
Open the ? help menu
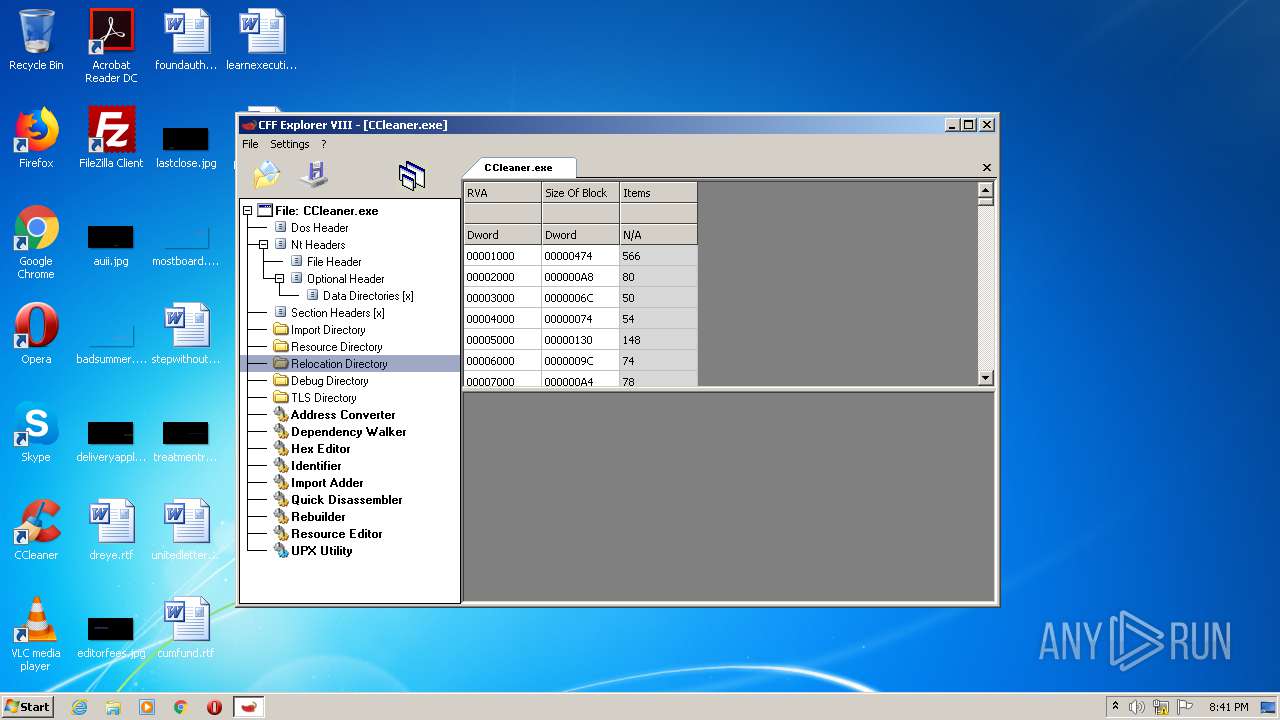click(x=323, y=144)
